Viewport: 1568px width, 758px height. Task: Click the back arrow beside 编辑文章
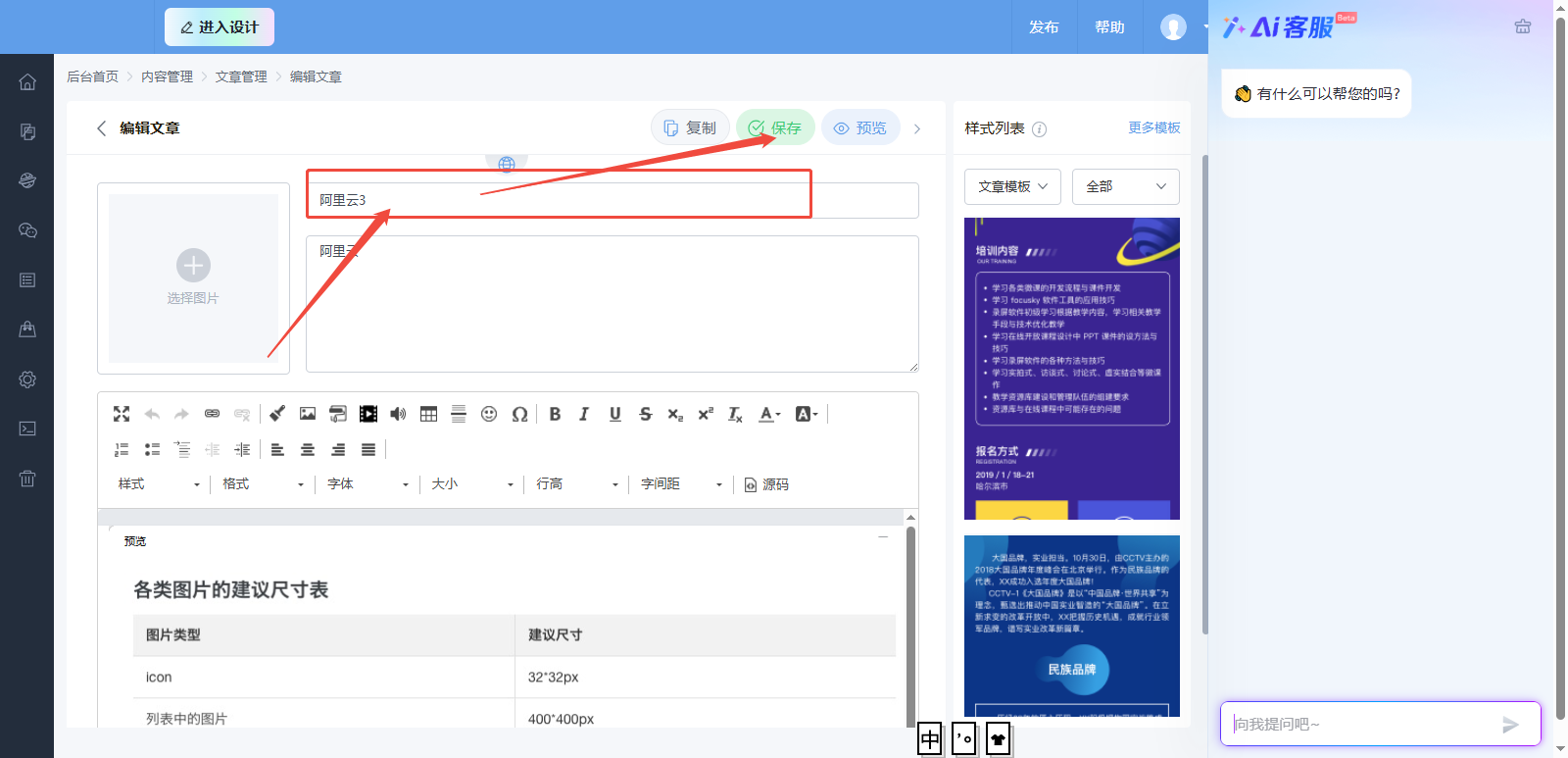click(101, 128)
